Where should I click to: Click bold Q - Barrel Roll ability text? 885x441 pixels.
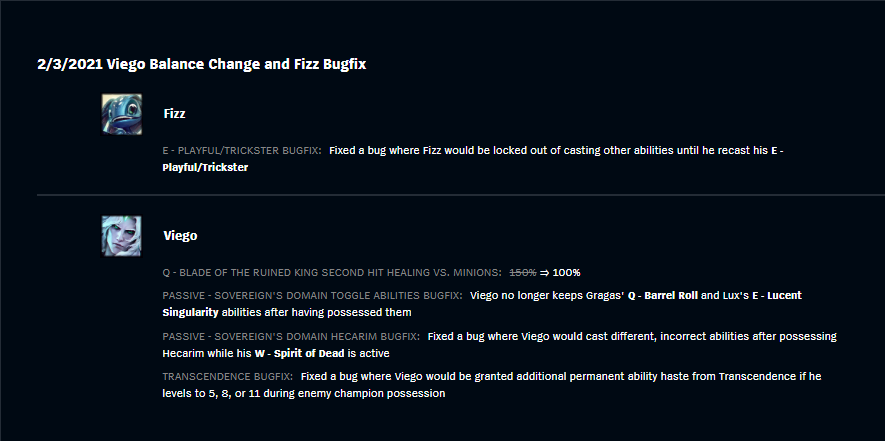663,295
